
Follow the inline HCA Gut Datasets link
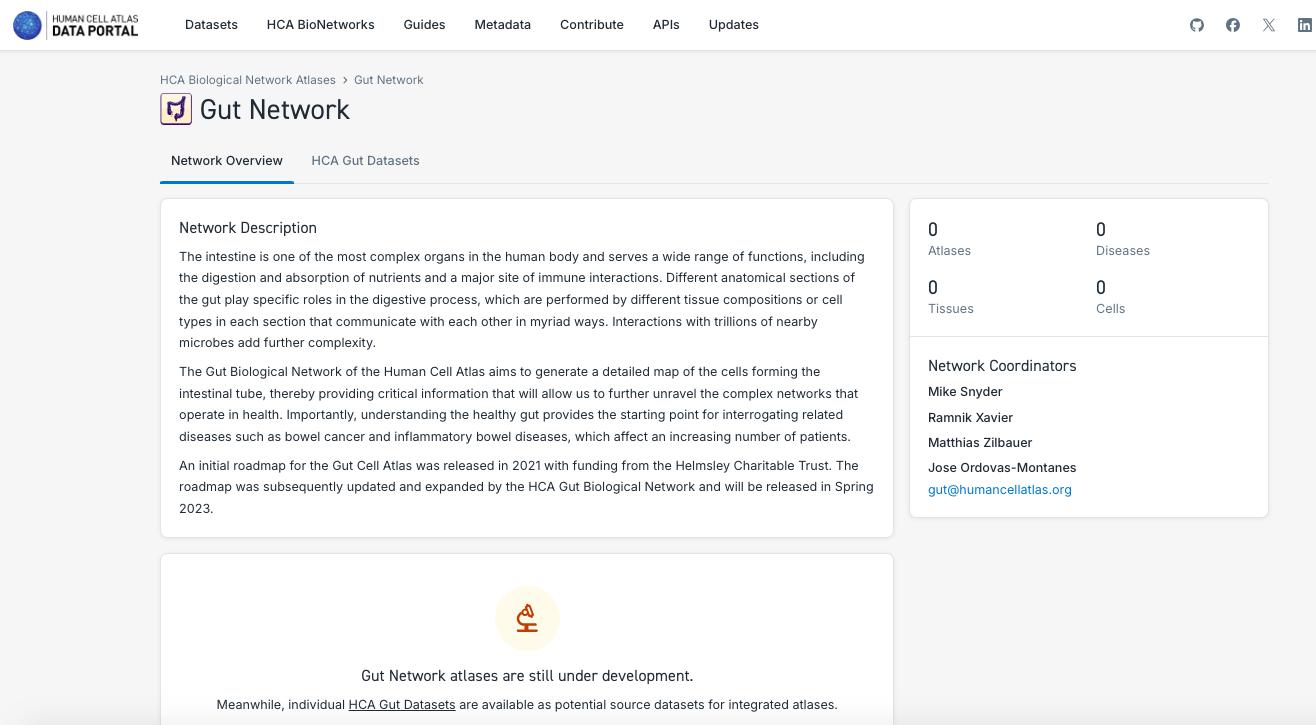[401, 705]
